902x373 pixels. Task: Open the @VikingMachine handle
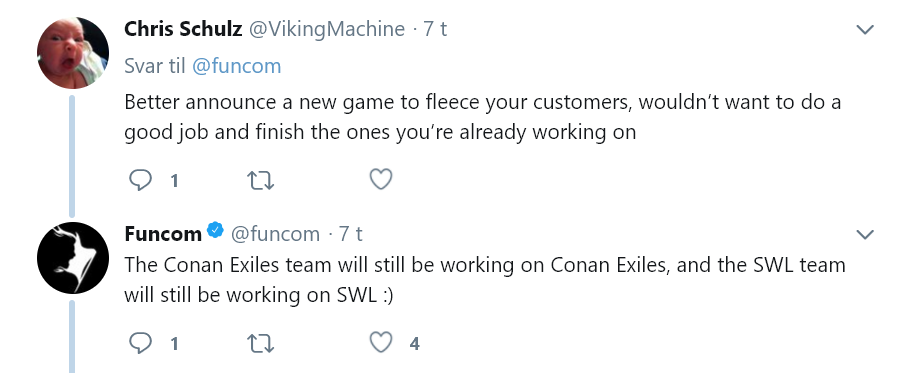(326, 29)
